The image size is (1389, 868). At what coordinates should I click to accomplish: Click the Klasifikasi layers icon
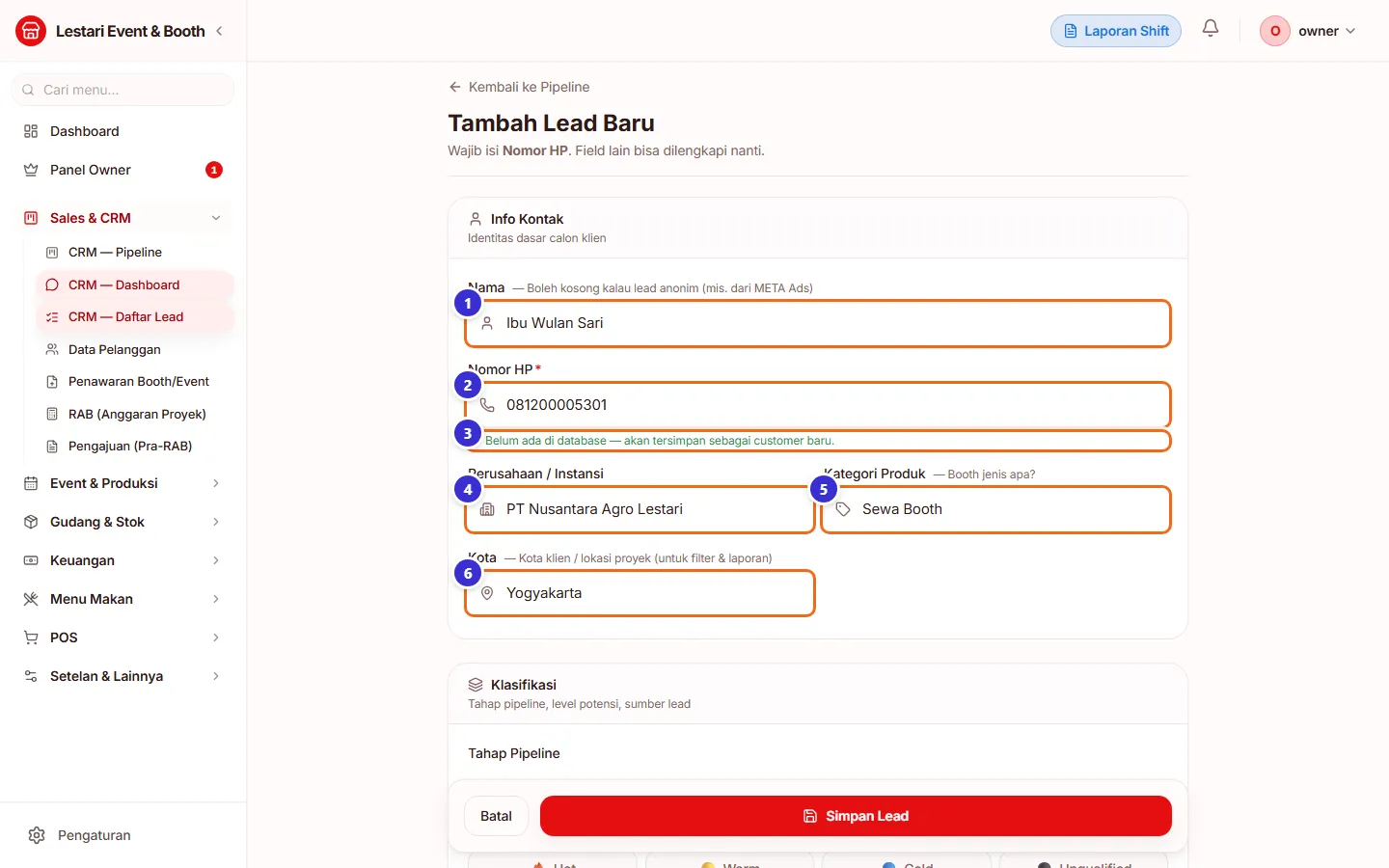click(x=476, y=685)
